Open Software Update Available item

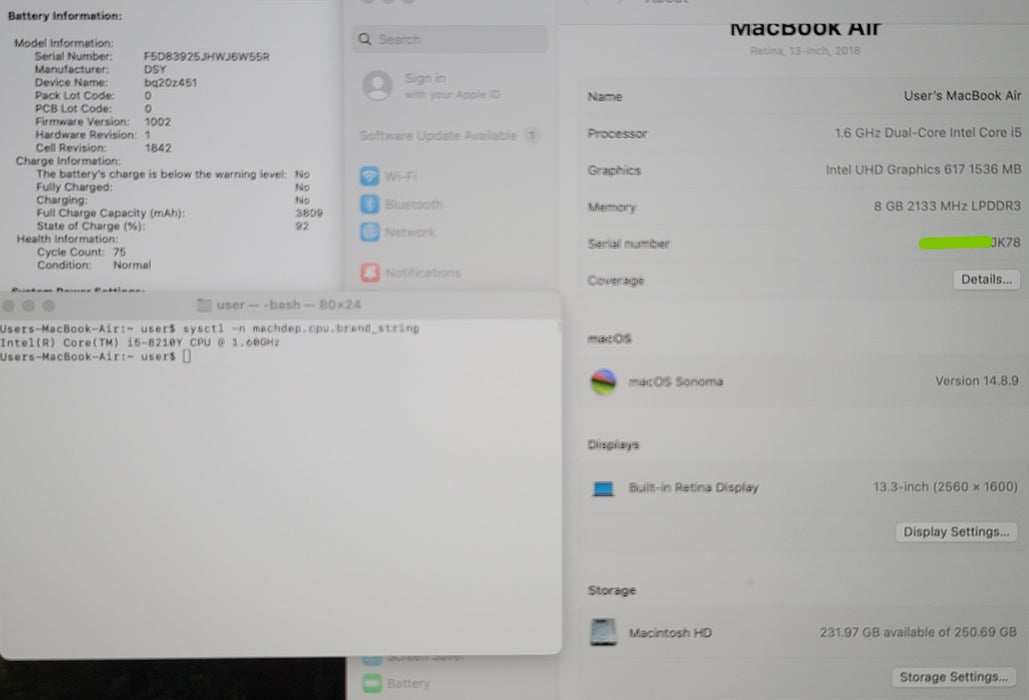pyautogui.click(x=450, y=136)
